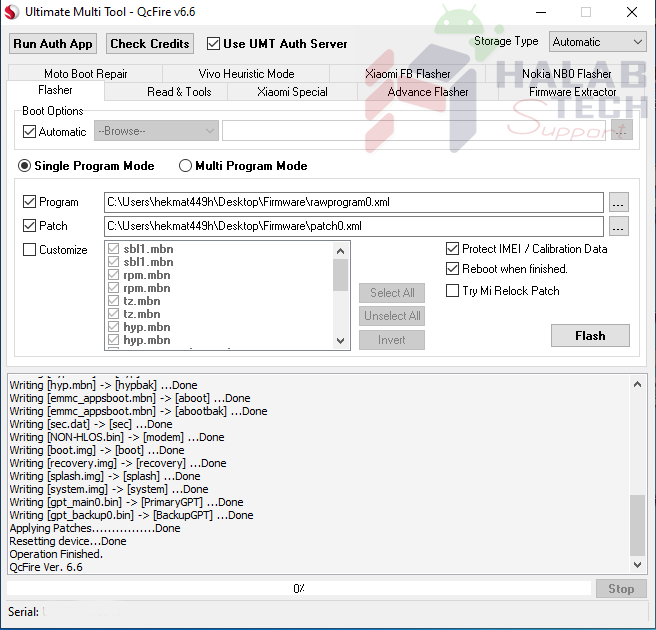Click Select All button

392,292
